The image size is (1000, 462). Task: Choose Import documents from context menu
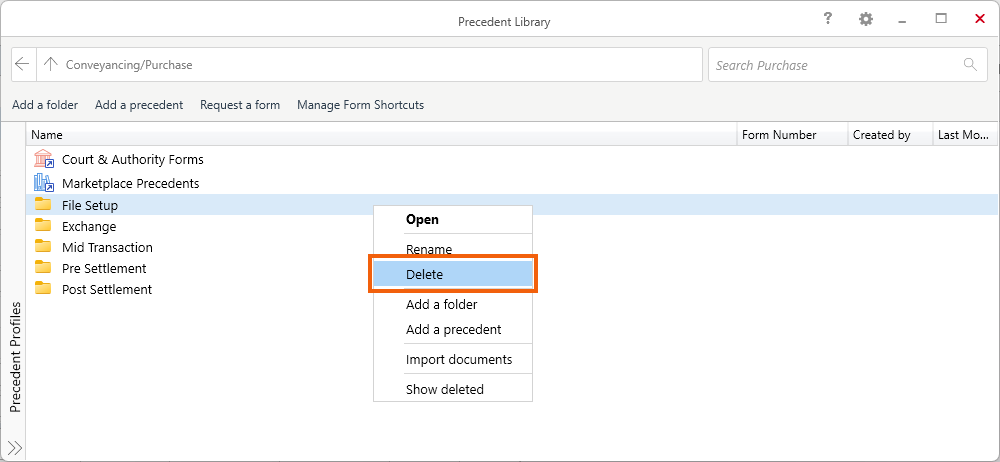pyautogui.click(x=458, y=359)
